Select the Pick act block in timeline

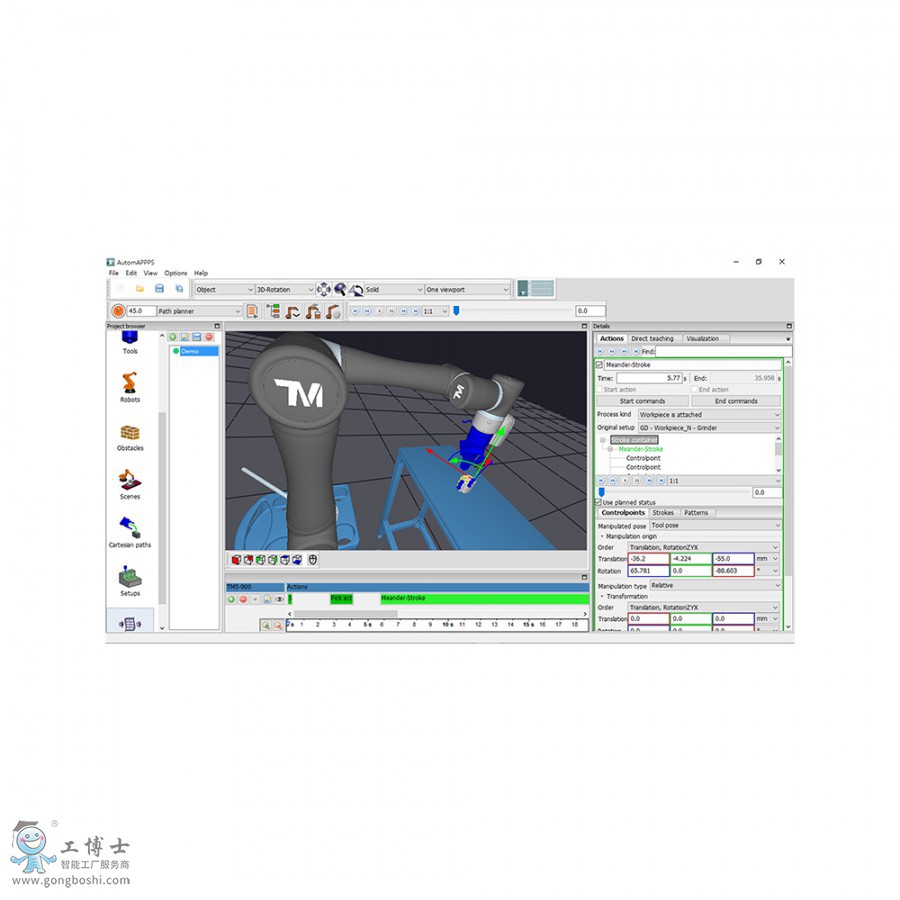pyautogui.click(x=342, y=599)
